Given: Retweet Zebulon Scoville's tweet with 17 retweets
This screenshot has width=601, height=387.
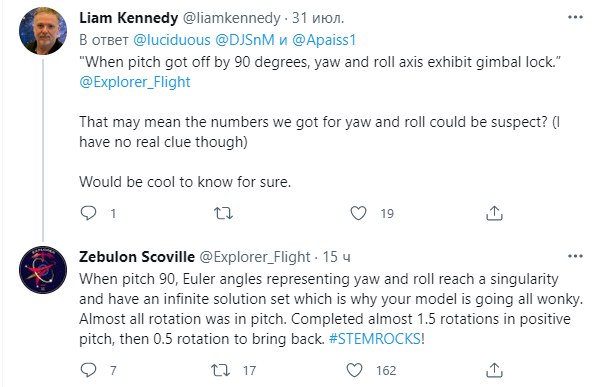Looking at the screenshot, I should 221,370.
